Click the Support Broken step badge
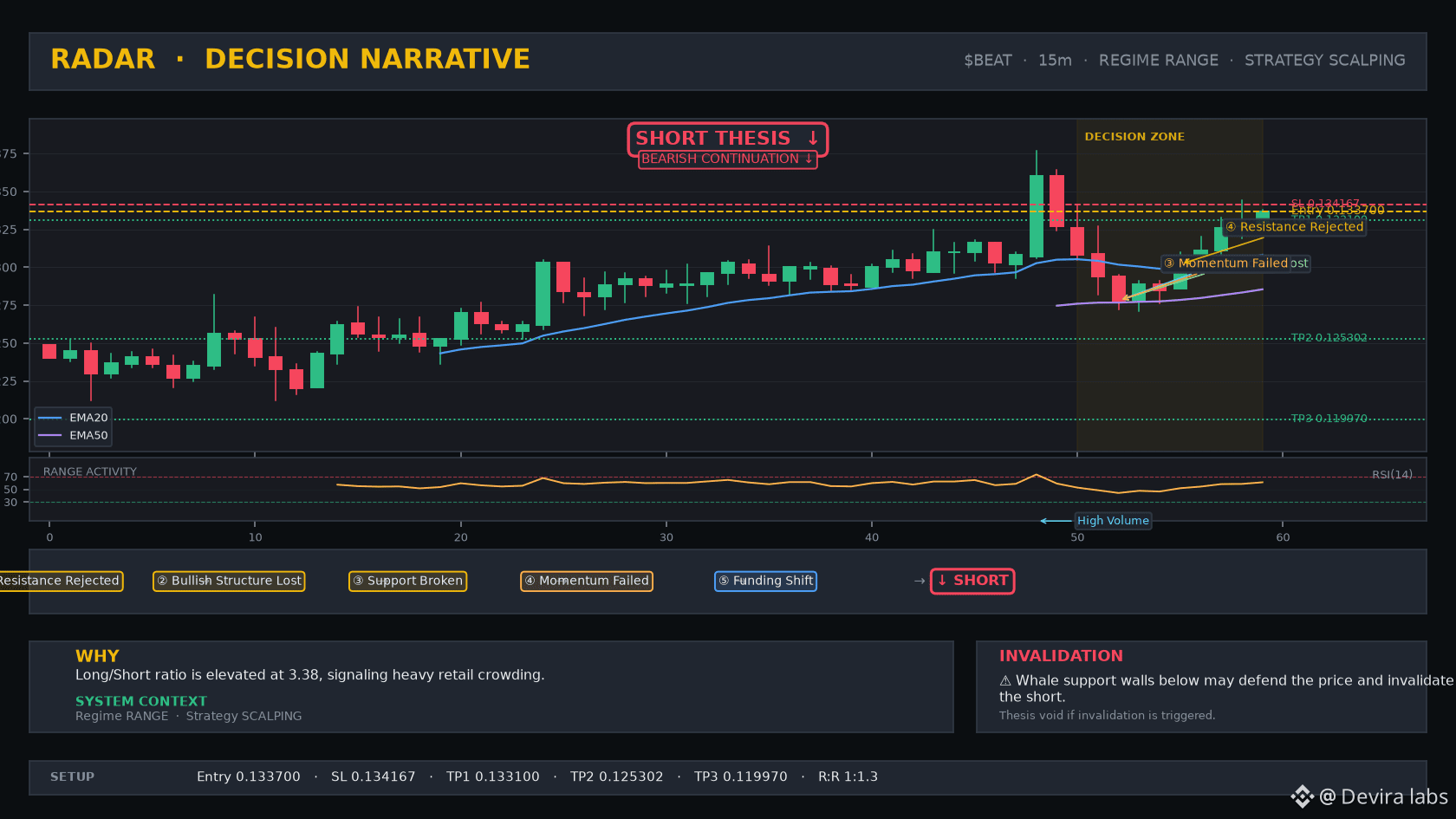The width and height of the screenshot is (1456, 819). 408,581
